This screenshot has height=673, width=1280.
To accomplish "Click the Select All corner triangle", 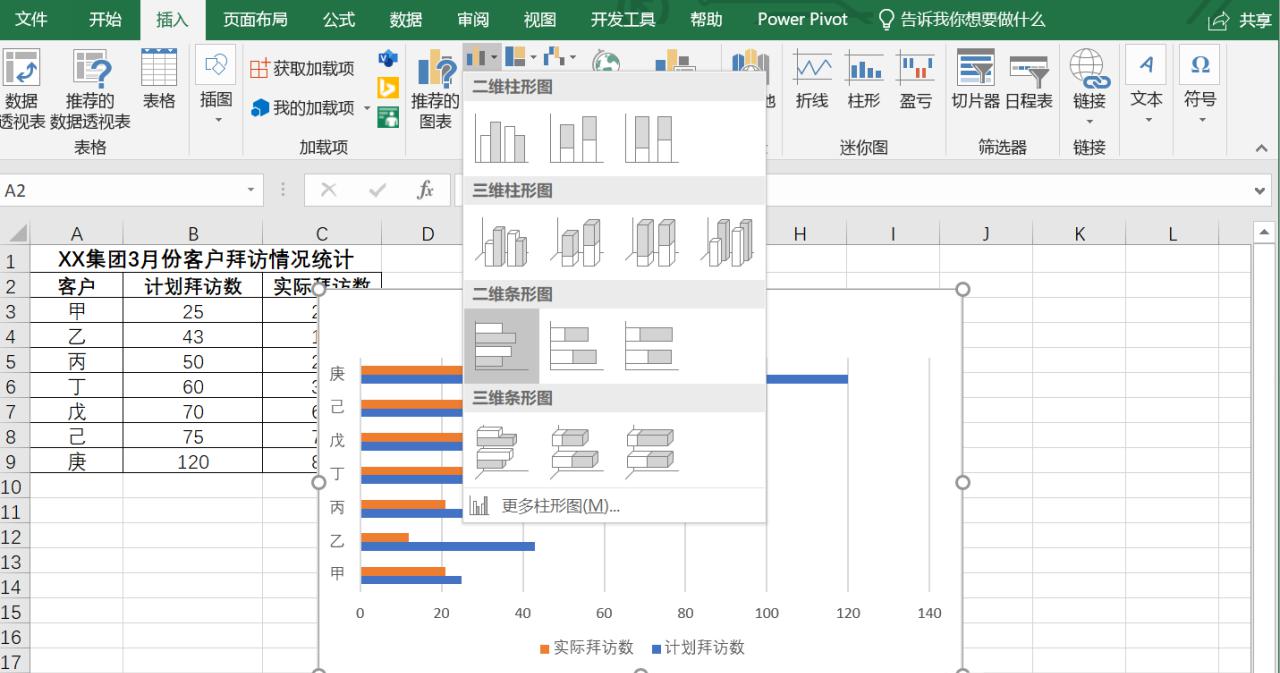I will coord(18,234).
